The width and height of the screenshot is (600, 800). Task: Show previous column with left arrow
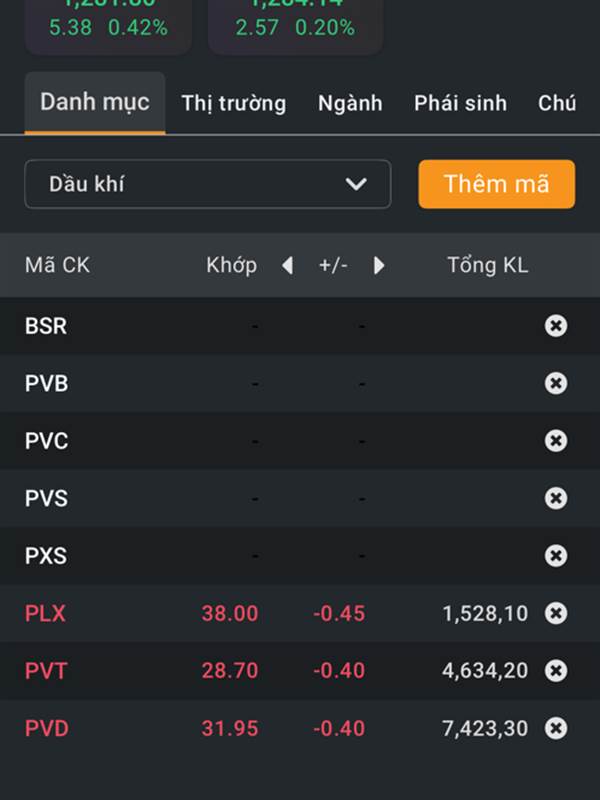[x=288, y=265]
